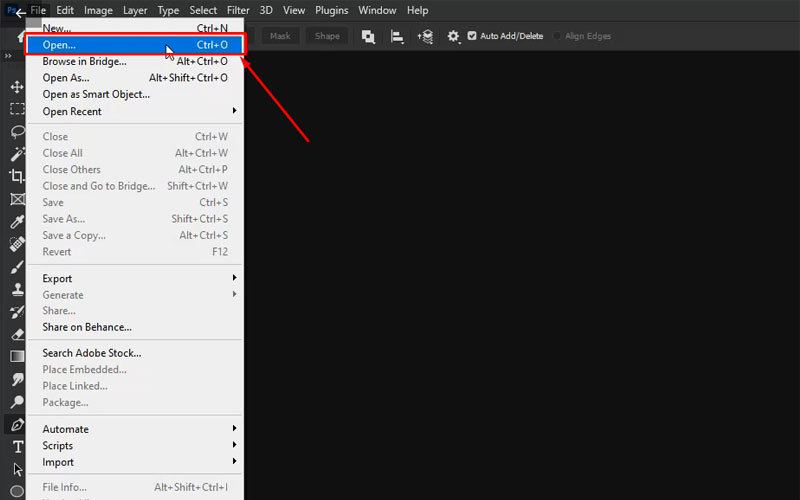Open the Path operations icon
Screen dimensions: 800x500
click(368, 36)
